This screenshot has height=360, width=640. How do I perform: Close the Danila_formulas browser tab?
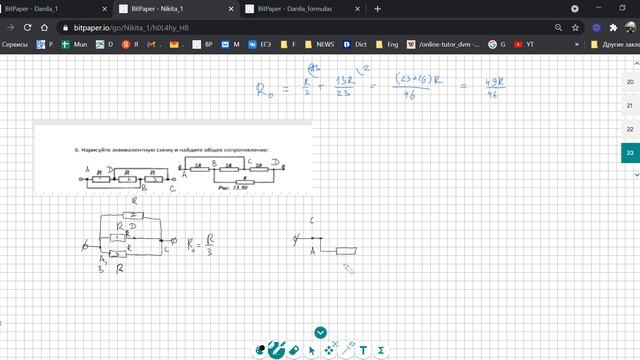click(358, 9)
